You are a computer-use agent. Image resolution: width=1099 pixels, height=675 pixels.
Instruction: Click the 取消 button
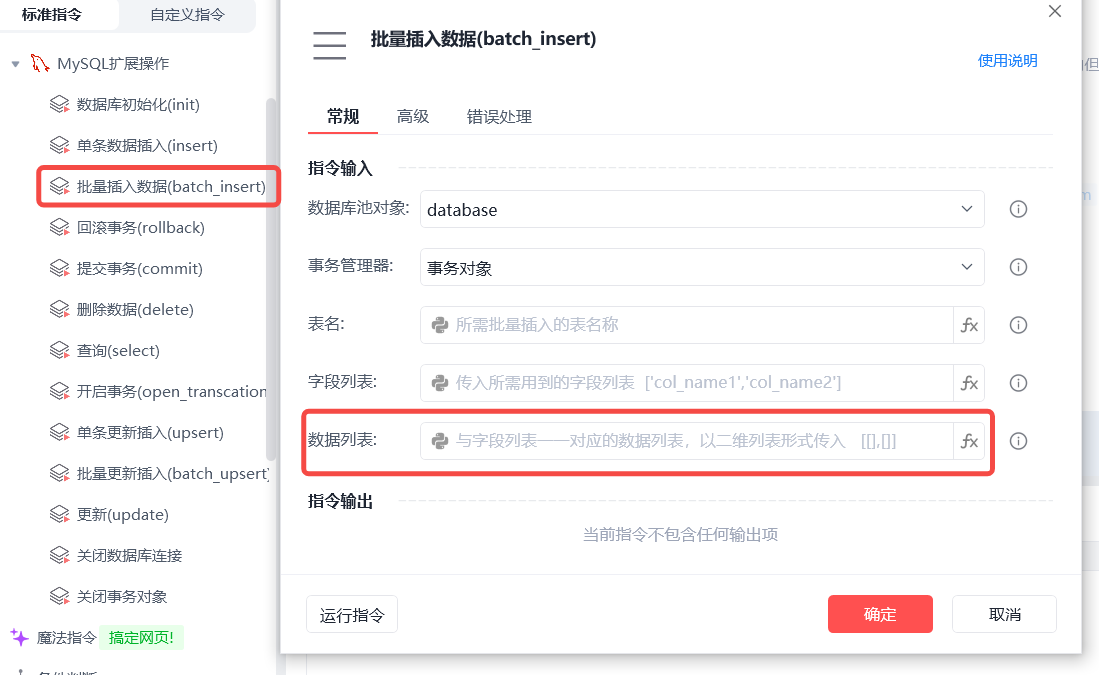pos(1004,614)
